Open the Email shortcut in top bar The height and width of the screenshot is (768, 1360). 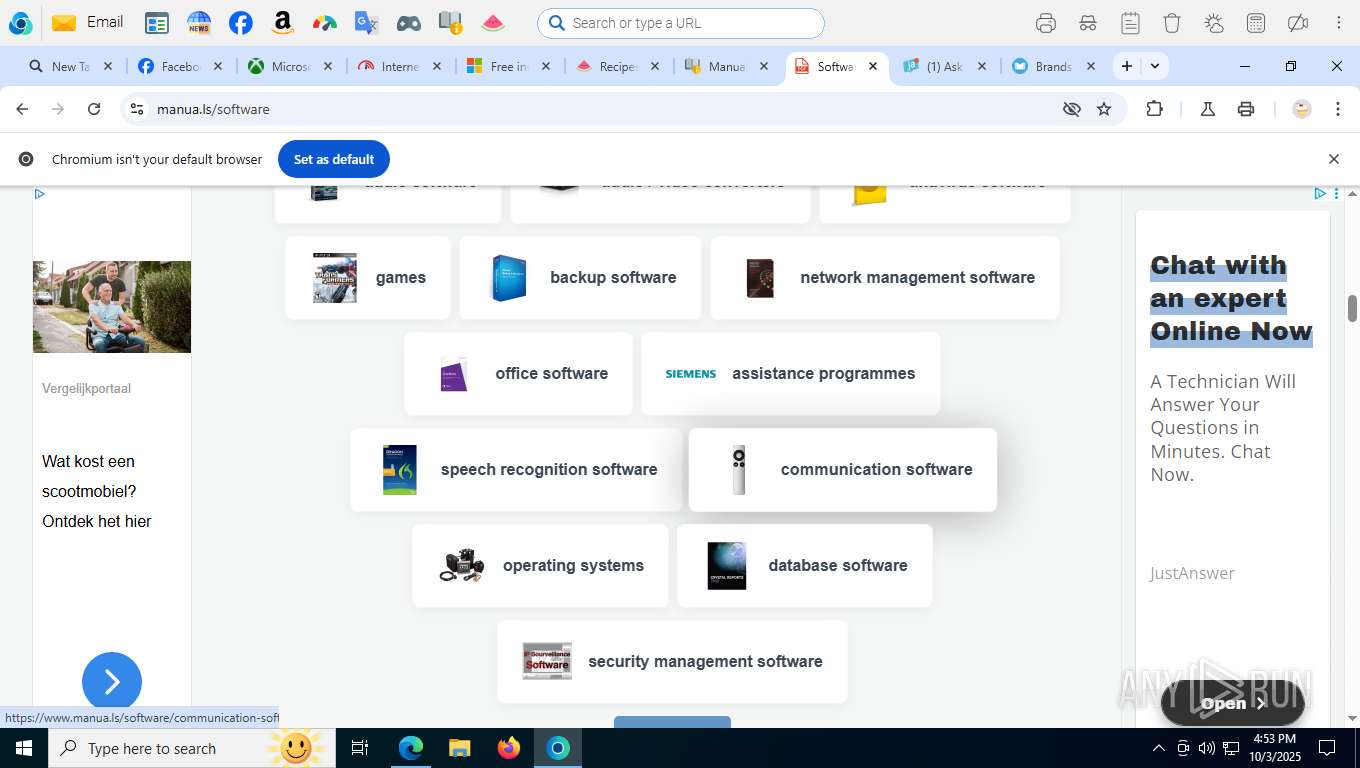coord(87,22)
